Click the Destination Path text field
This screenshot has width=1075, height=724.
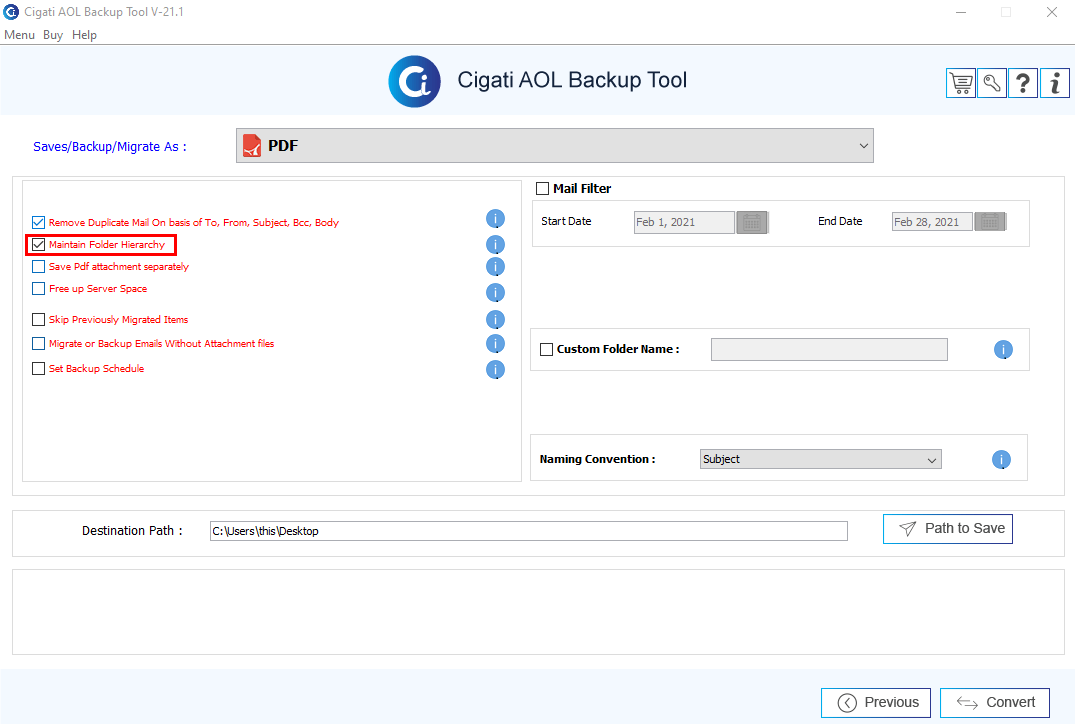tap(529, 531)
